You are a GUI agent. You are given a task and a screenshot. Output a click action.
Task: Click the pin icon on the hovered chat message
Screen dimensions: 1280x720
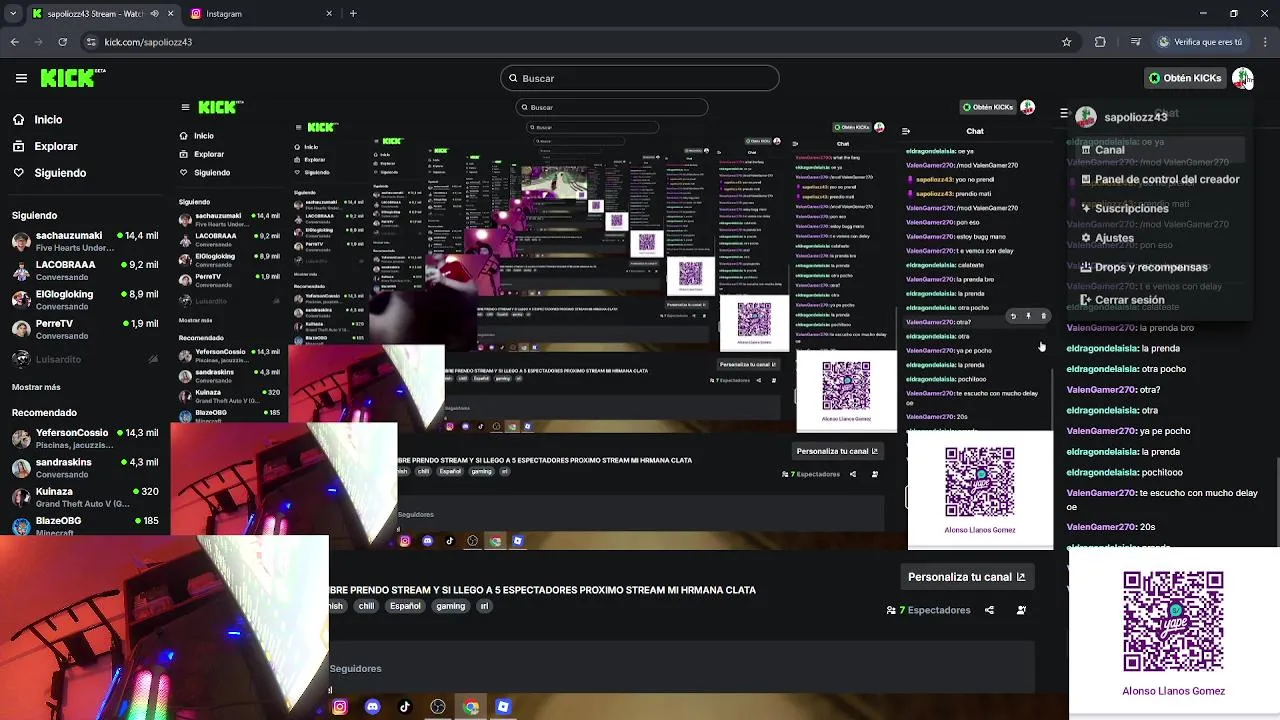(1028, 316)
